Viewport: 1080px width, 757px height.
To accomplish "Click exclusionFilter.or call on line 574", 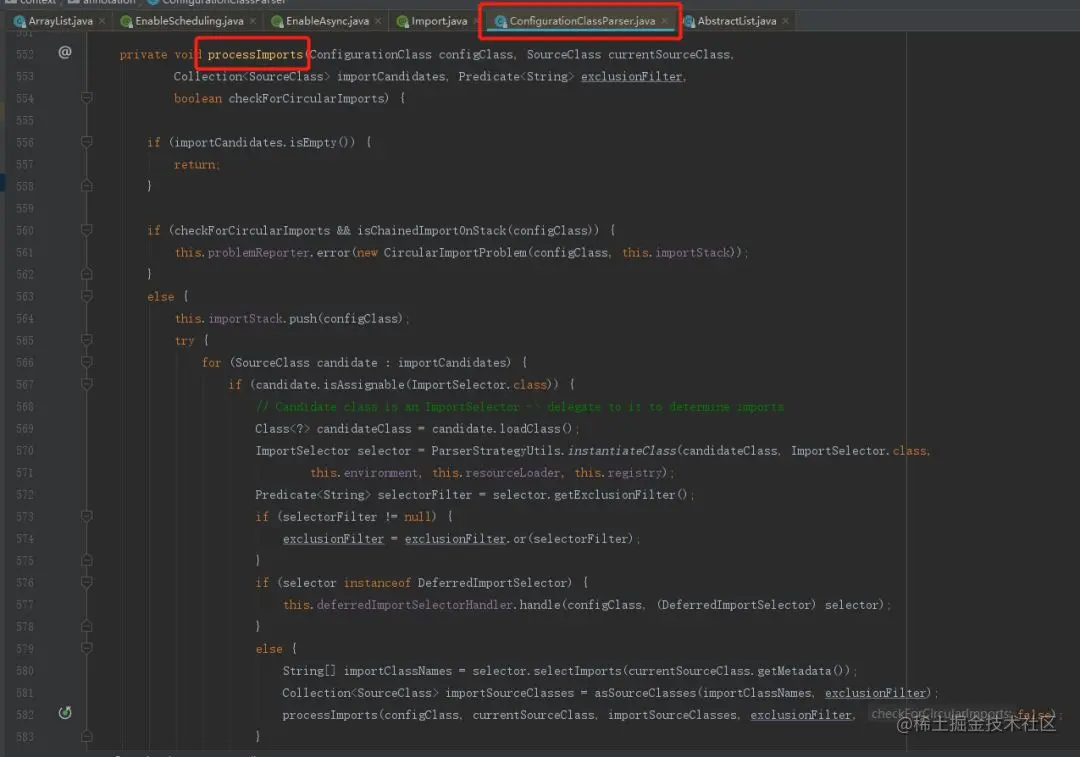I will coord(465,539).
